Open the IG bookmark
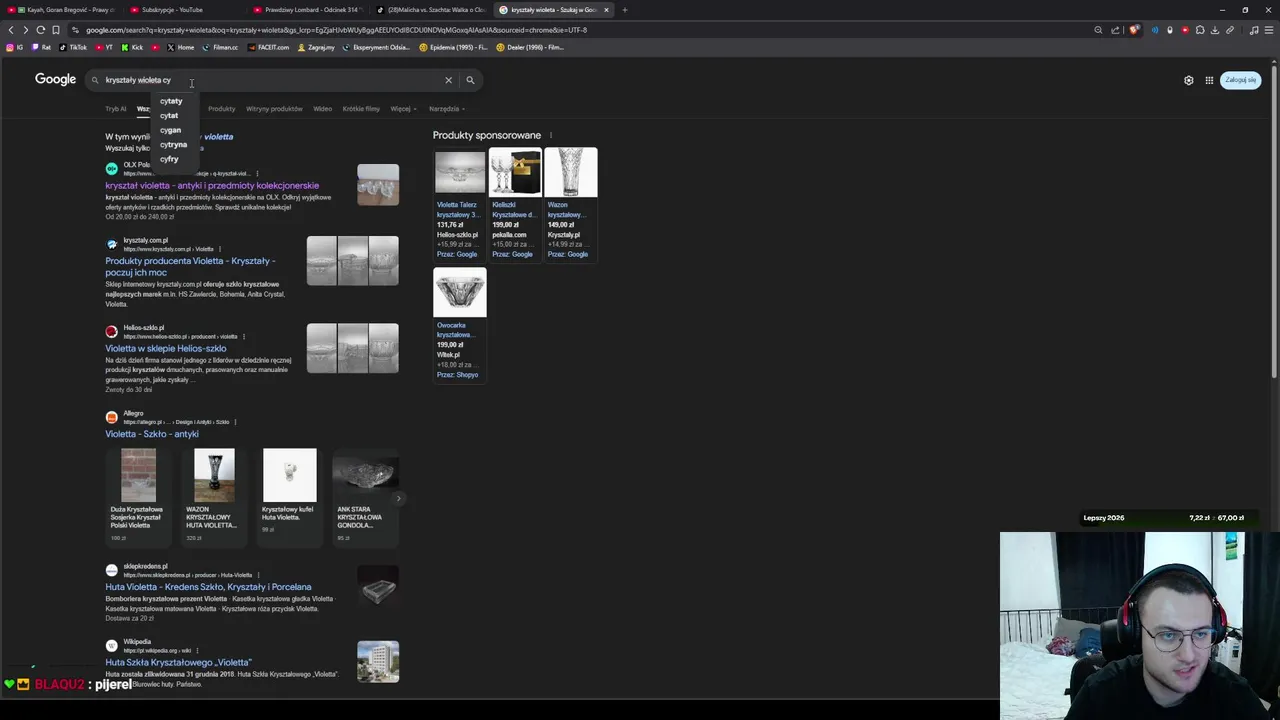This screenshot has height=720, width=1280. pyautogui.click(x=14, y=47)
